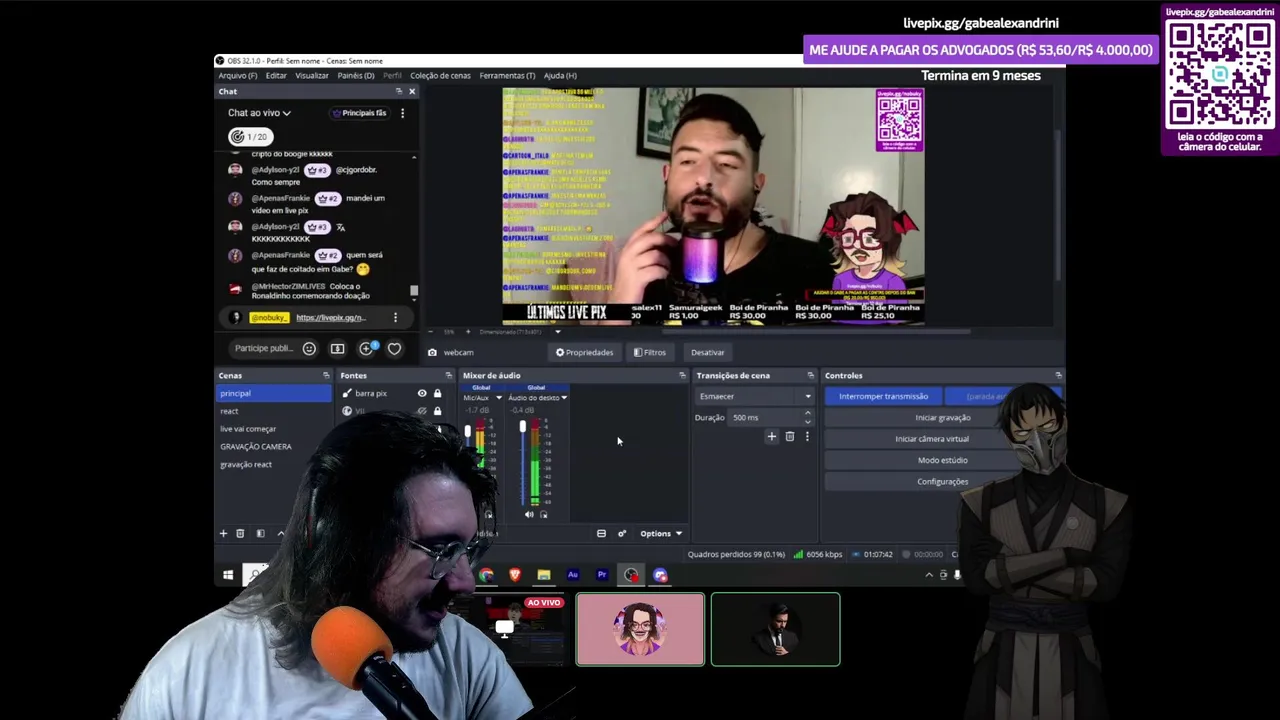The width and height of the screenshot is (1280, 720).
Task: Open Editar menu
Action: pyautogui.click(x=276, y=76)
